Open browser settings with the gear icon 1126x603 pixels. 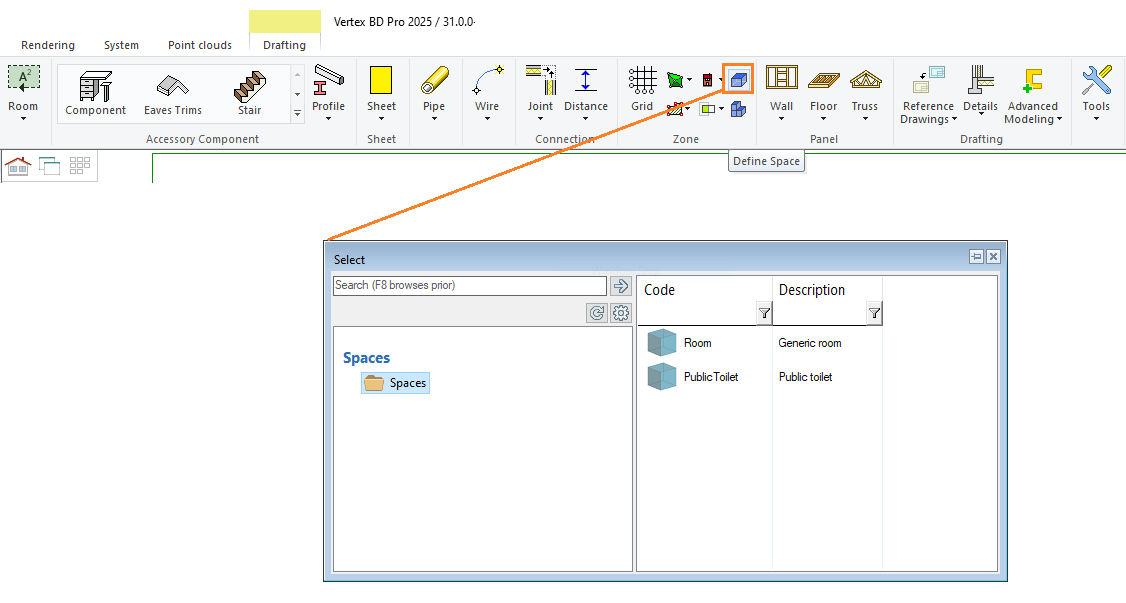[621, 313]
